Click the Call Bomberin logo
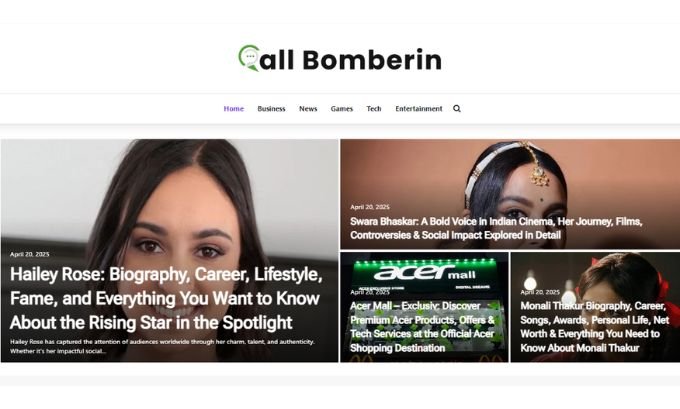Screen dimensions: 680x409 click(x=340, y=59)
